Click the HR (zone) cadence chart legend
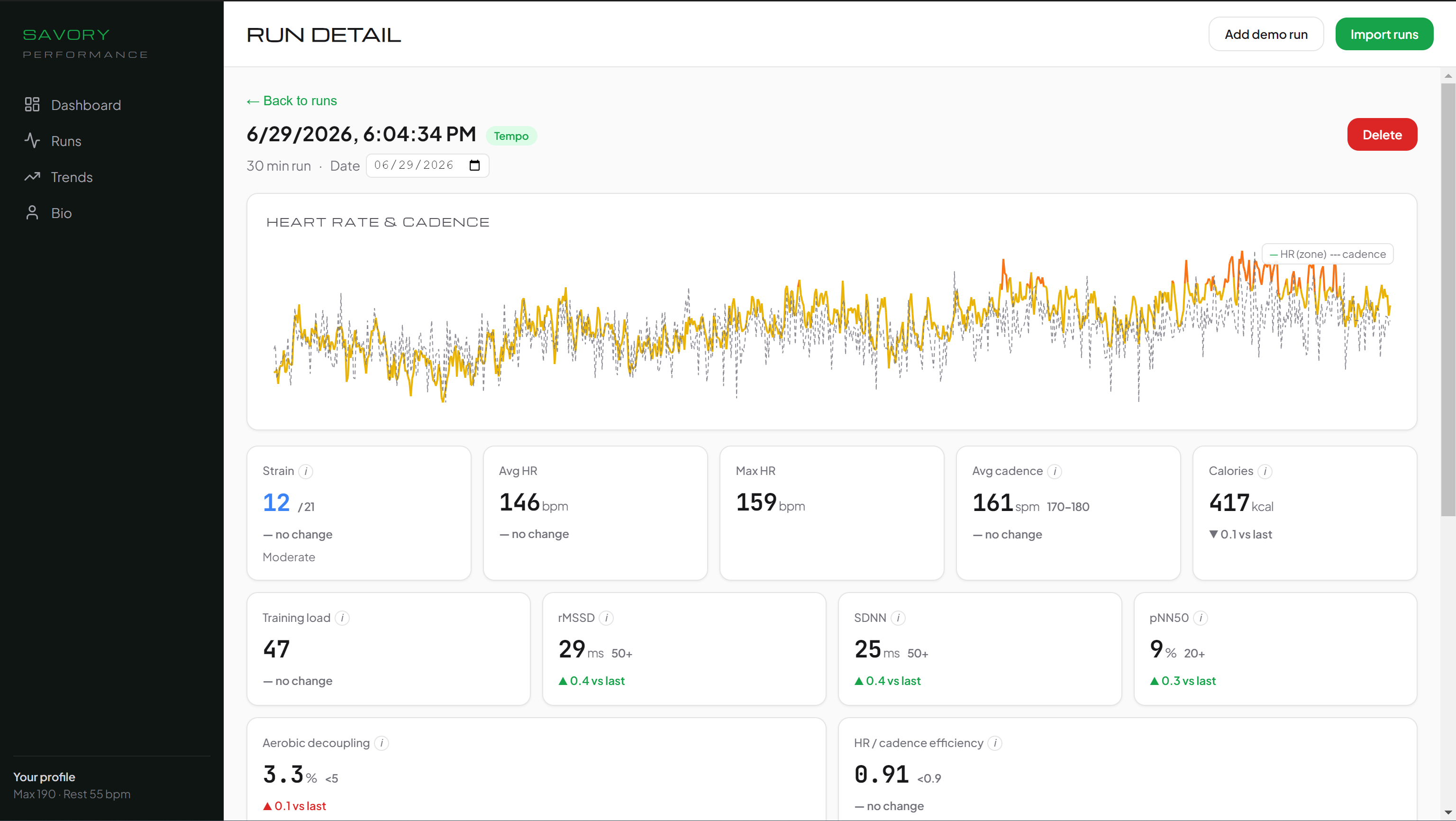Screen dimensions: 1456x821 point(1328,254)
